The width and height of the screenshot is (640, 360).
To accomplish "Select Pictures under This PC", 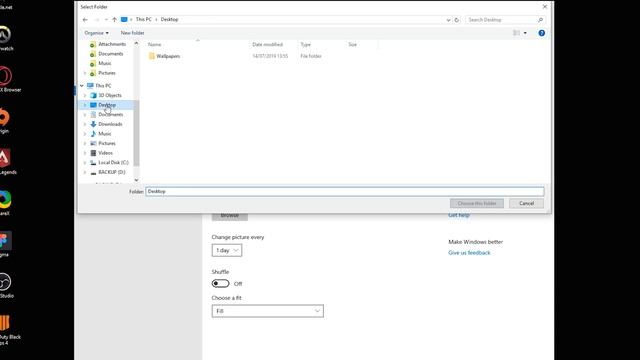I will click(107, 143).
